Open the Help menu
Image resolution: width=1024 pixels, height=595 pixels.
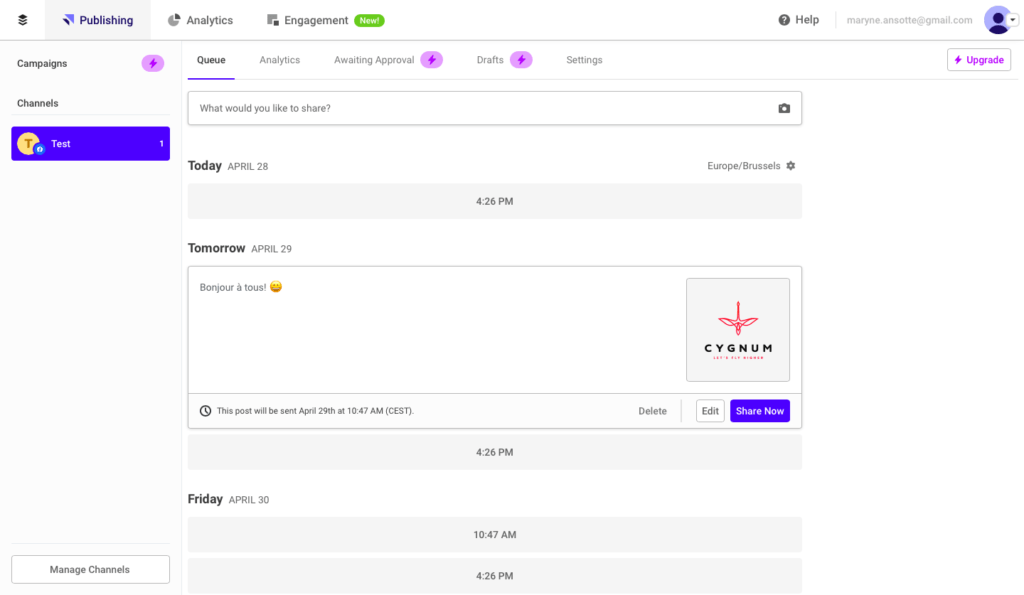(x=798, y=19)
